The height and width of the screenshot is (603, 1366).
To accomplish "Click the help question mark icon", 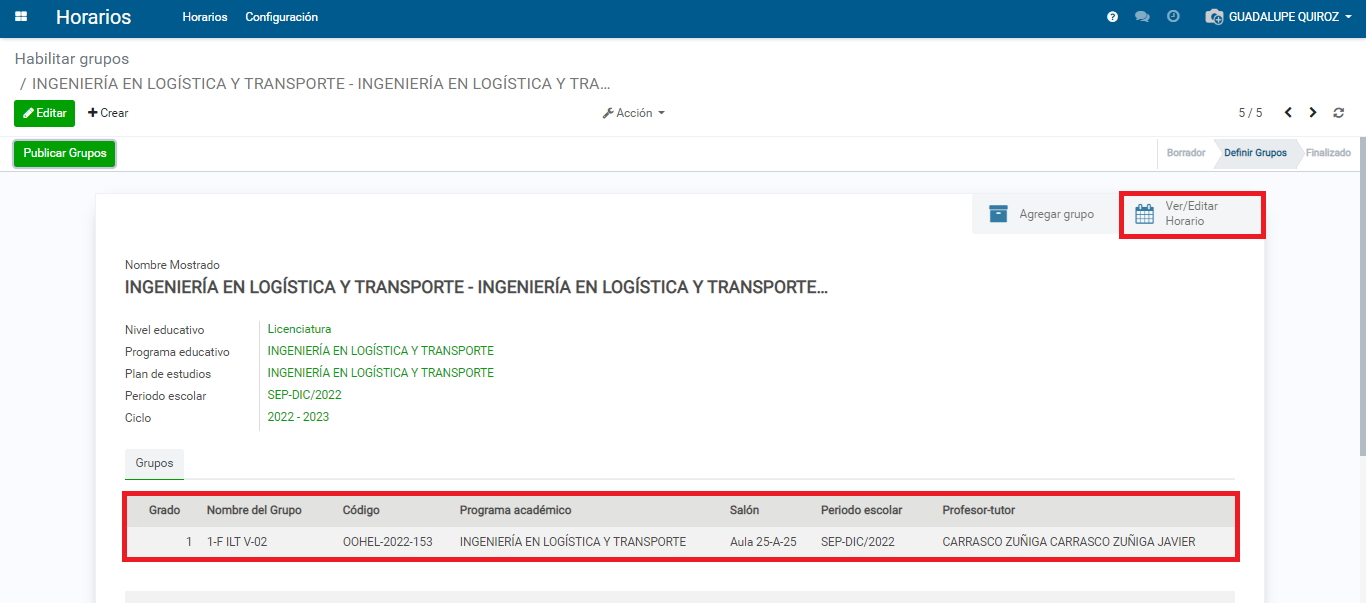I will pos(1112,17).
